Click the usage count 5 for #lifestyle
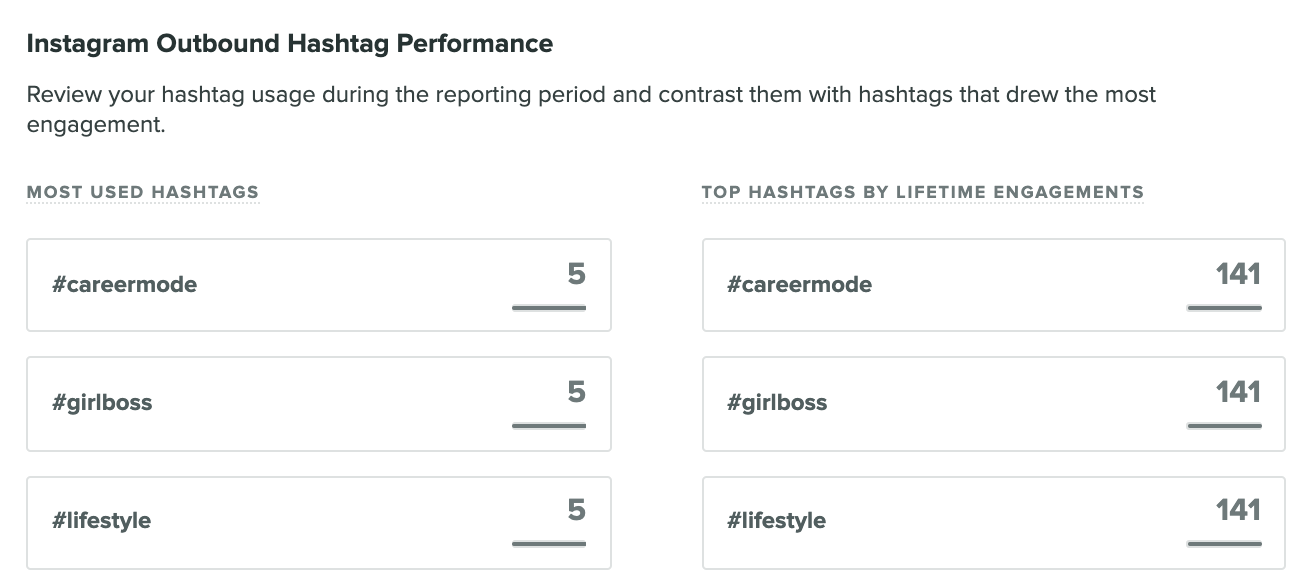 pyautogui.click(x=576, y=510)
